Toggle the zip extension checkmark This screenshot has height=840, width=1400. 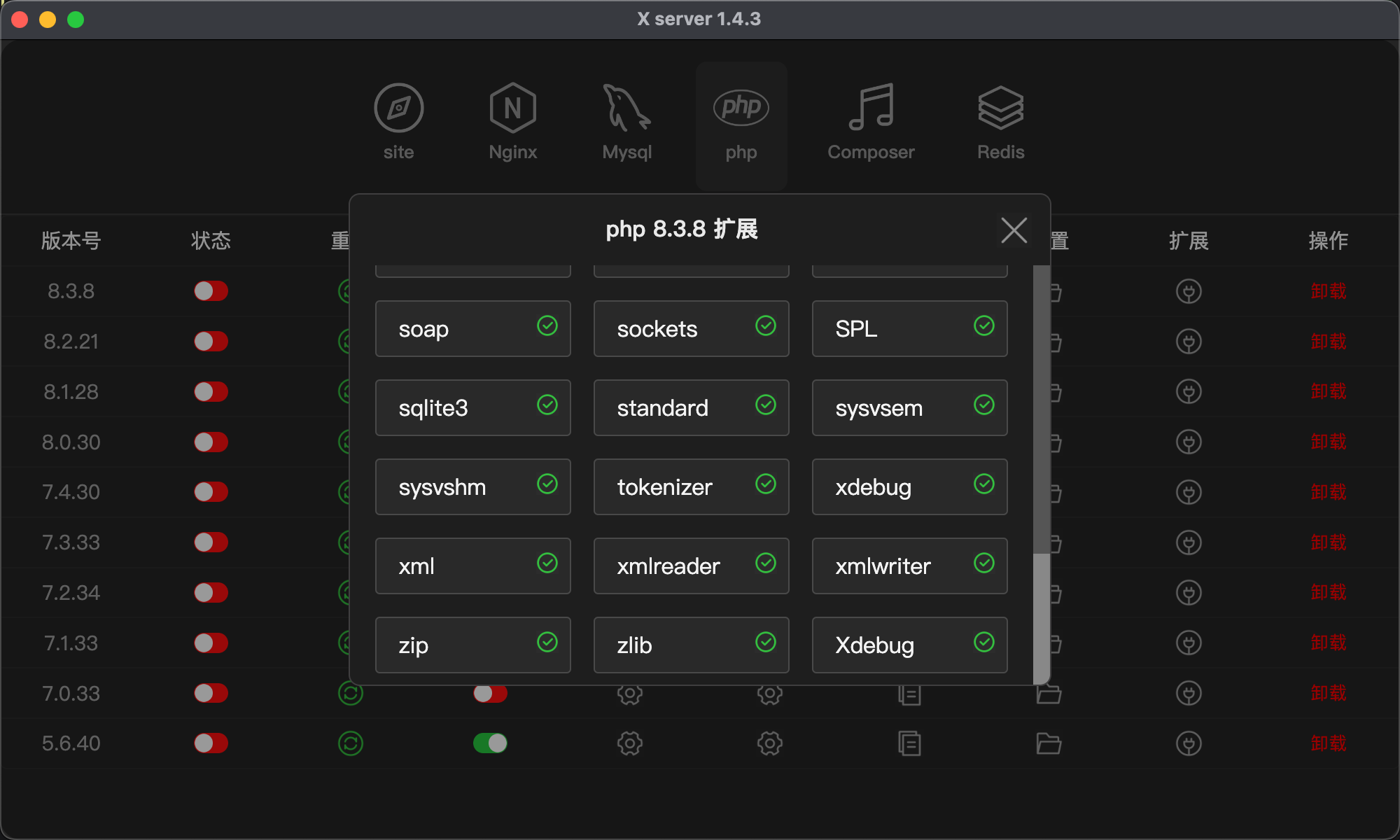point(547,642)
